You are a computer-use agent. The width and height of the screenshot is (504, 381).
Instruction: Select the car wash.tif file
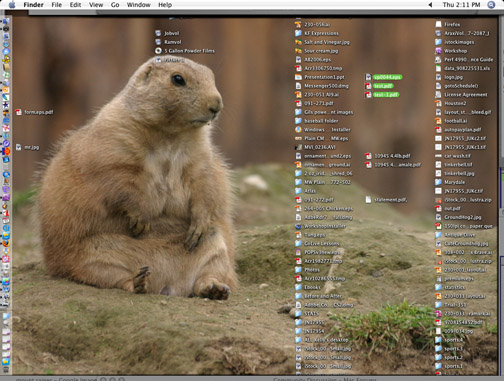[438, 156]
